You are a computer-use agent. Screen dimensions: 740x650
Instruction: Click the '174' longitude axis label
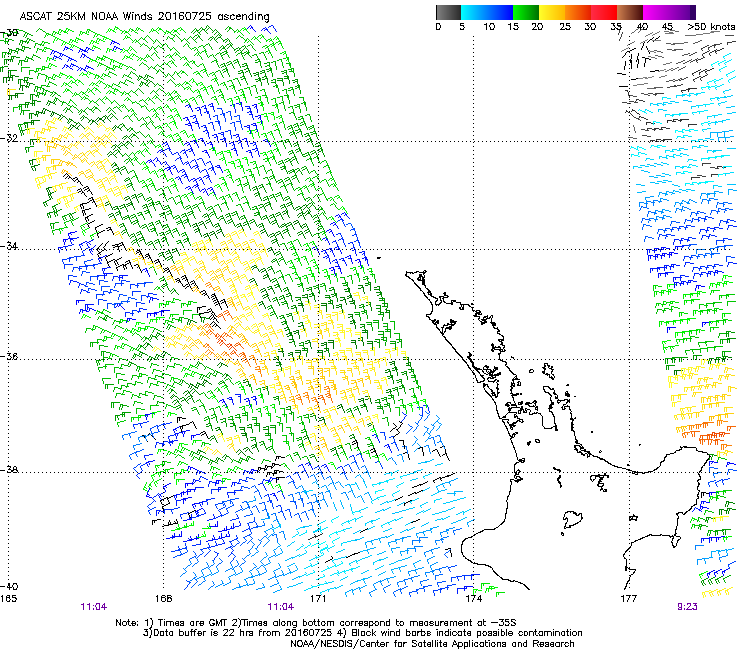click(473, 599)
